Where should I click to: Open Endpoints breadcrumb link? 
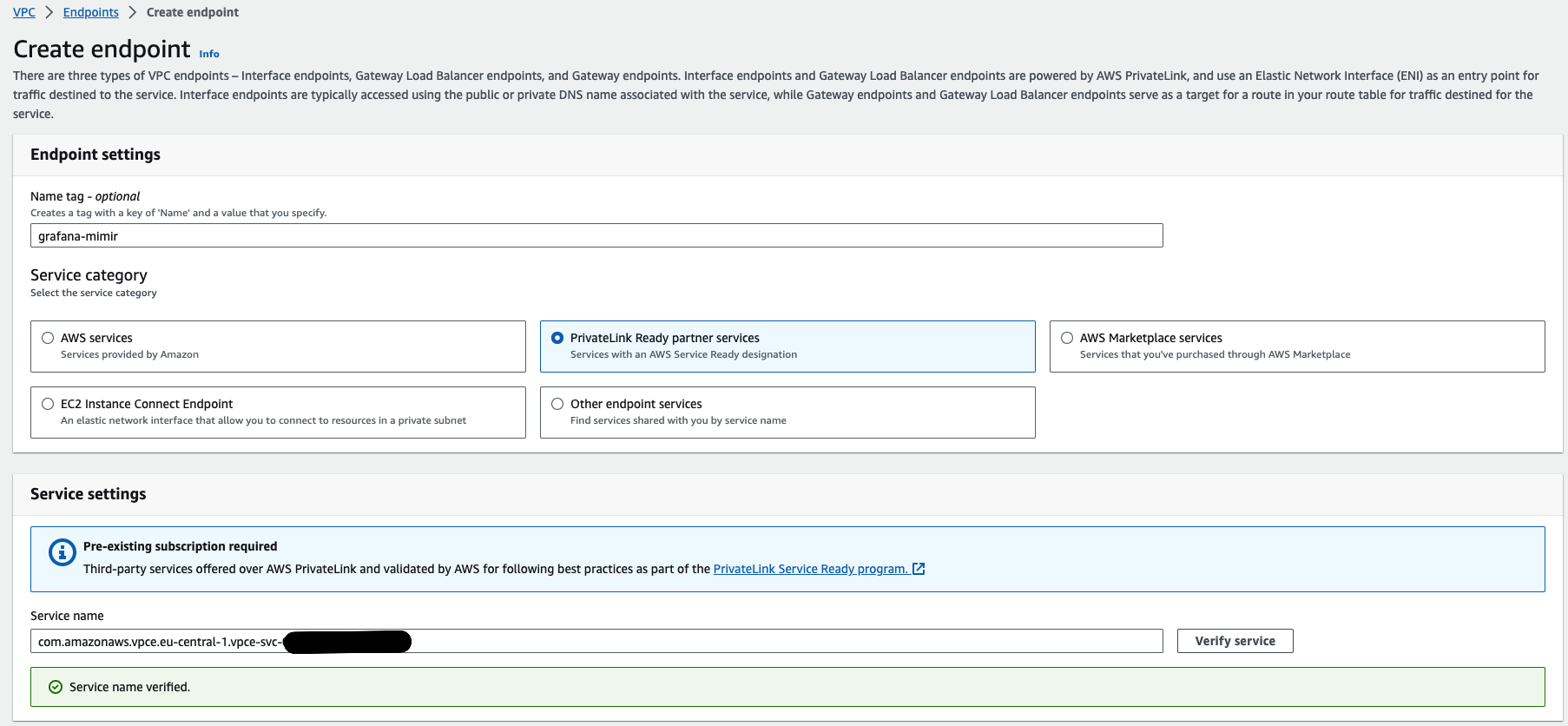point(91,12)
